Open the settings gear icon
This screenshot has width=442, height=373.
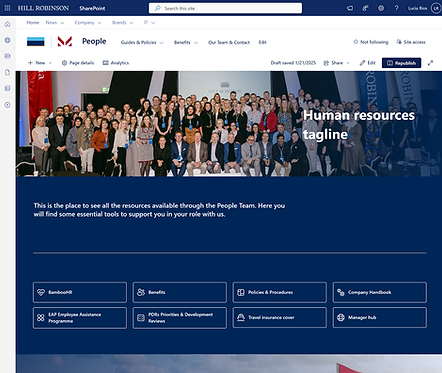(381, 8)
